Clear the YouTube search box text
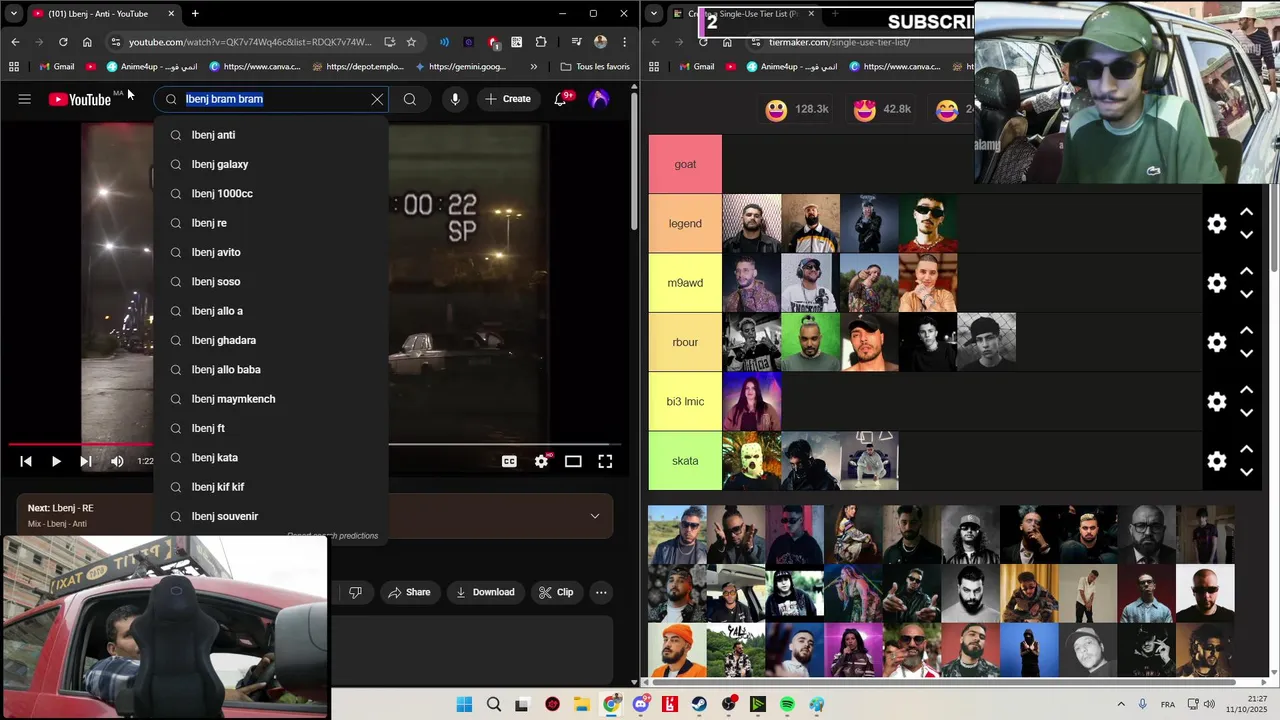 tap(377, 99)
